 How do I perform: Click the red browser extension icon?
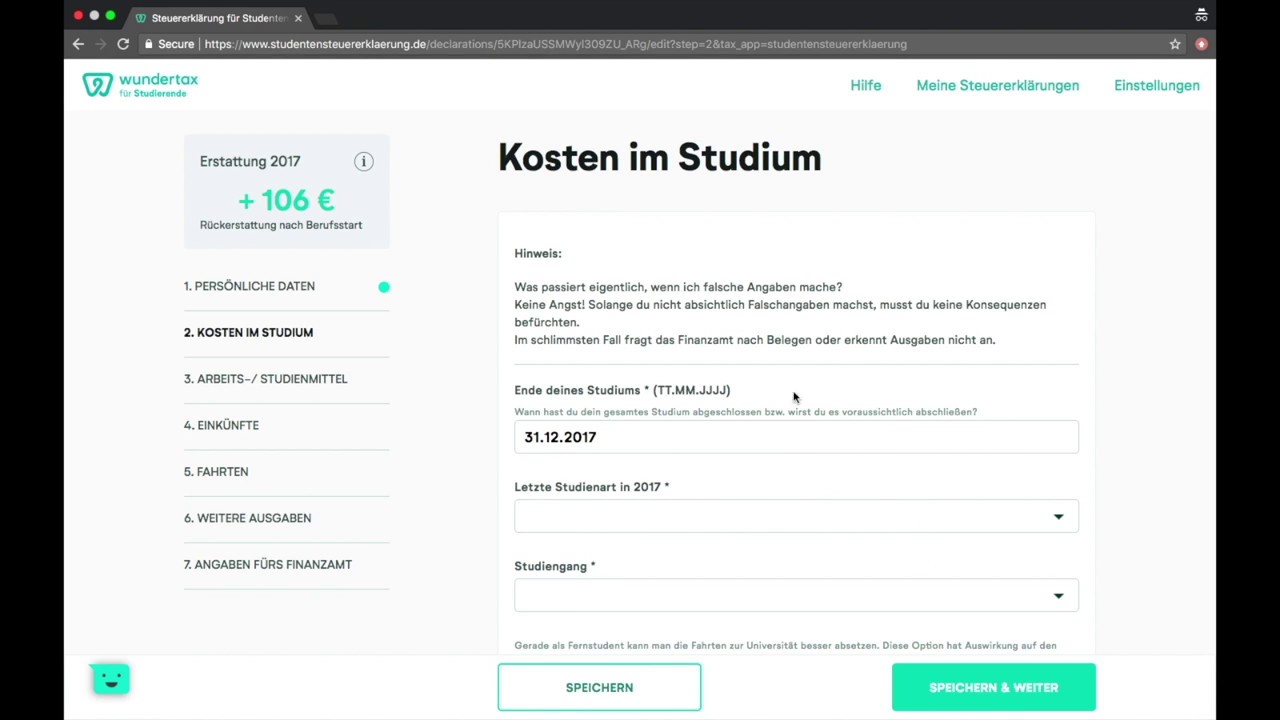click(1201, 44)
